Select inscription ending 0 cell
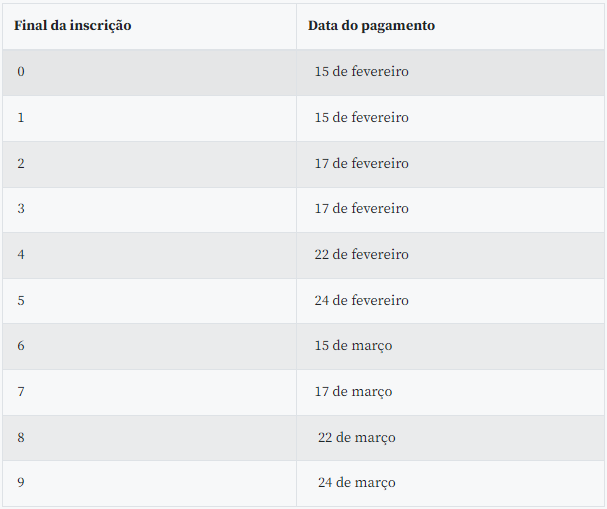 tap(149, 72)
